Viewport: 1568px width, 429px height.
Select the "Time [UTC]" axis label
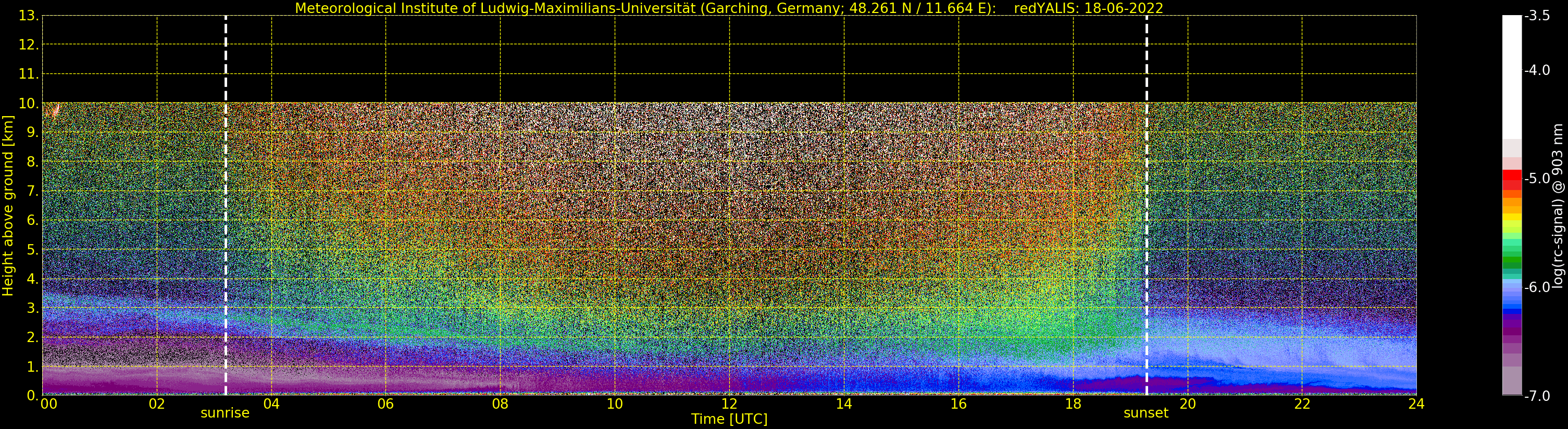coord(729,419)
